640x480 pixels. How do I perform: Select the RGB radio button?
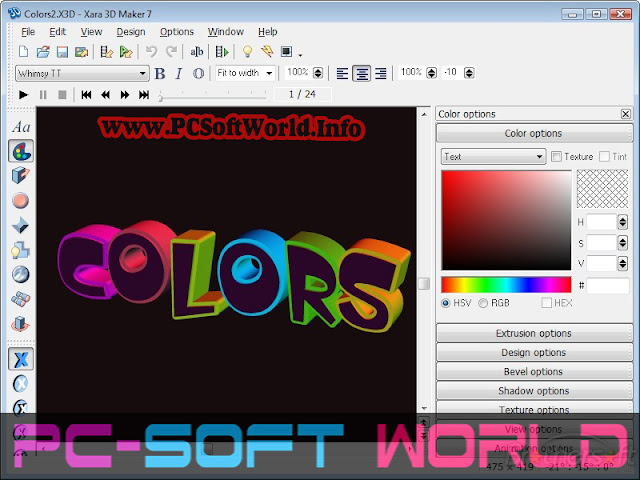tap(483, 303)
